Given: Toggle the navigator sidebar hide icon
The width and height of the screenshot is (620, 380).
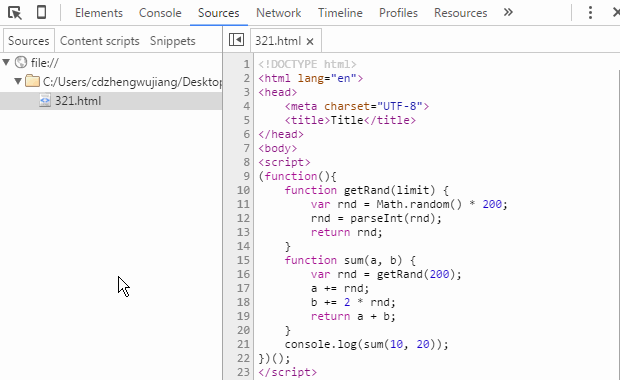Looking at the screenshot, I should 236,40.
